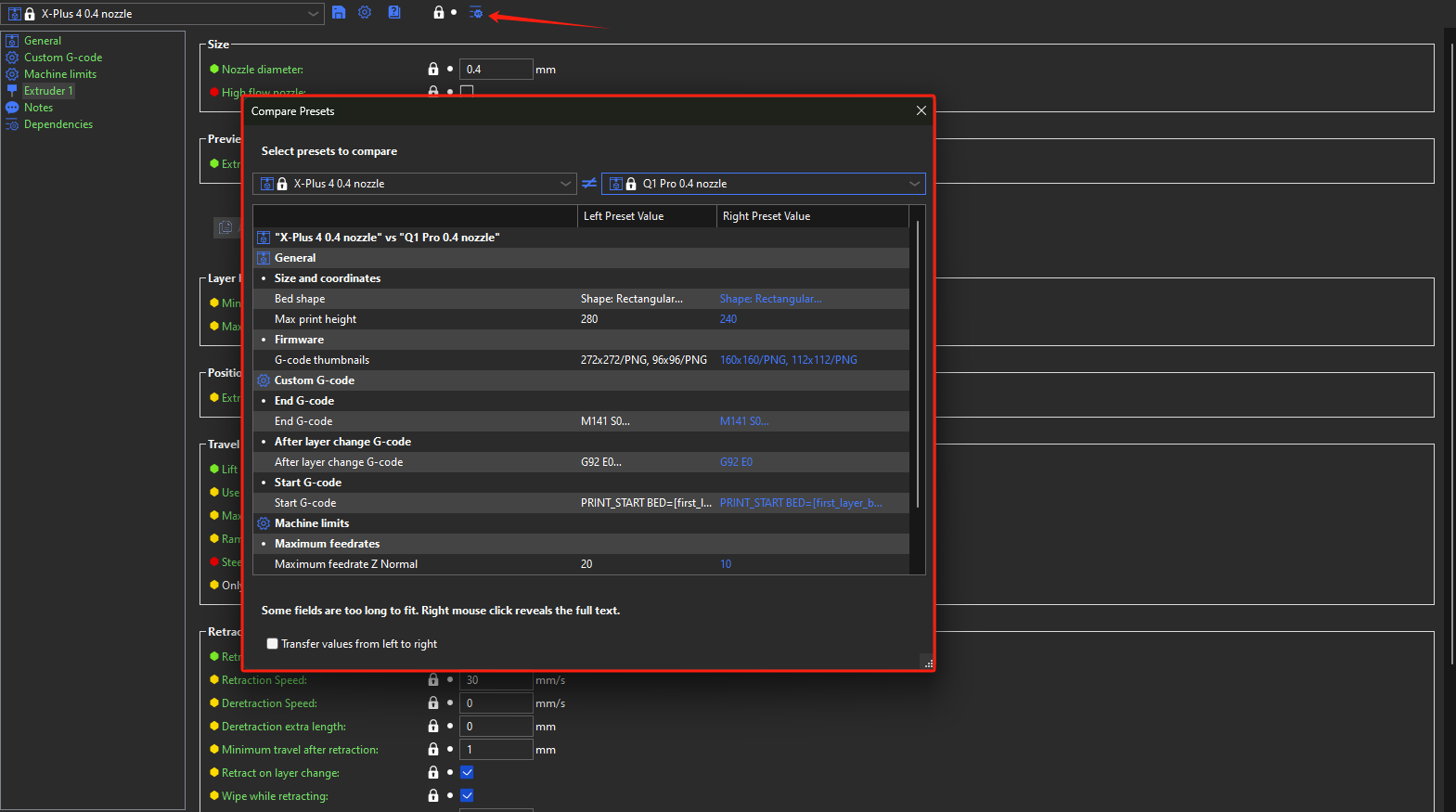The height and width of the screenshot is (812, 1456).
Task: Click the lock icon for Retract on layer change
Action: (432, 772)
